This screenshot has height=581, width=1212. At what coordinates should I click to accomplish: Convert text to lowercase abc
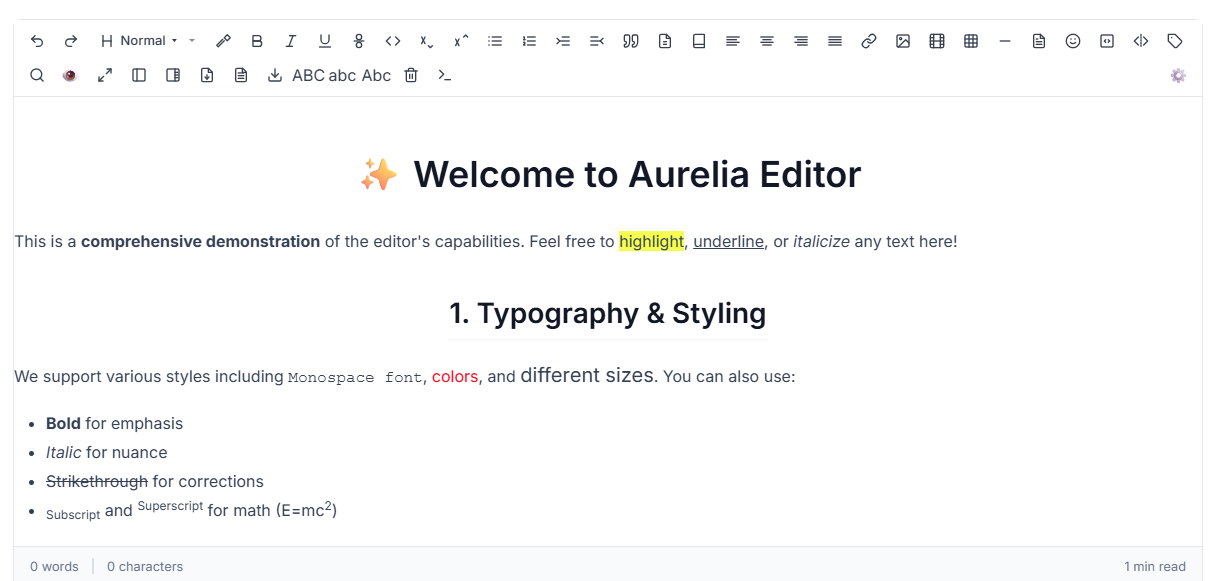342,75
